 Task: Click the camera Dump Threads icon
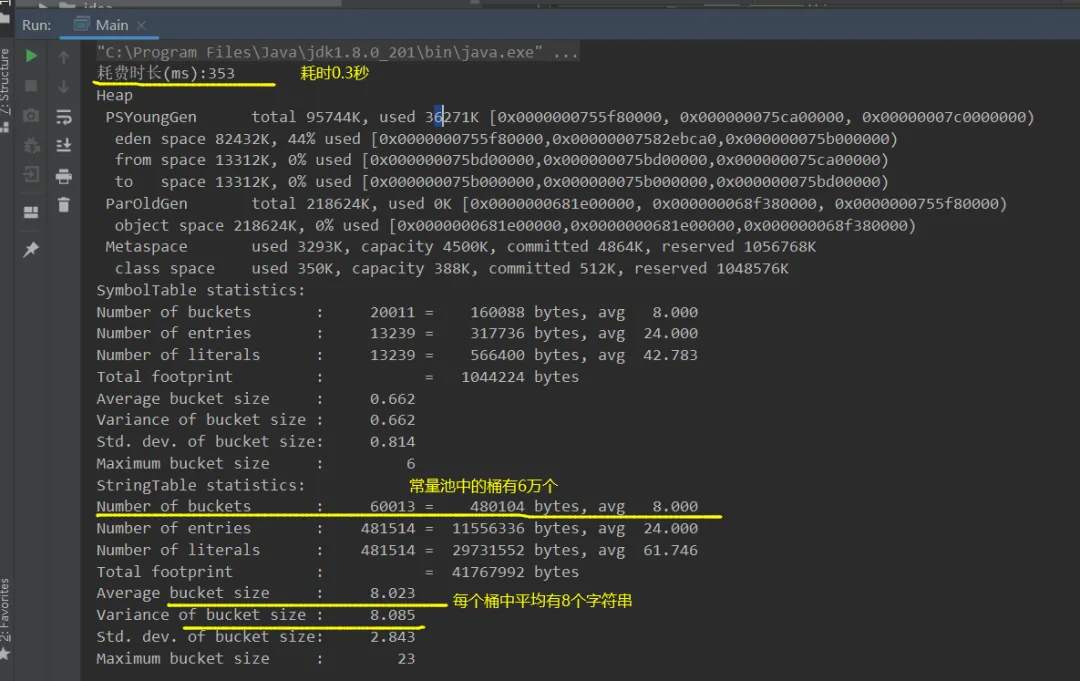pyautogui.click(x=31, y=116)
